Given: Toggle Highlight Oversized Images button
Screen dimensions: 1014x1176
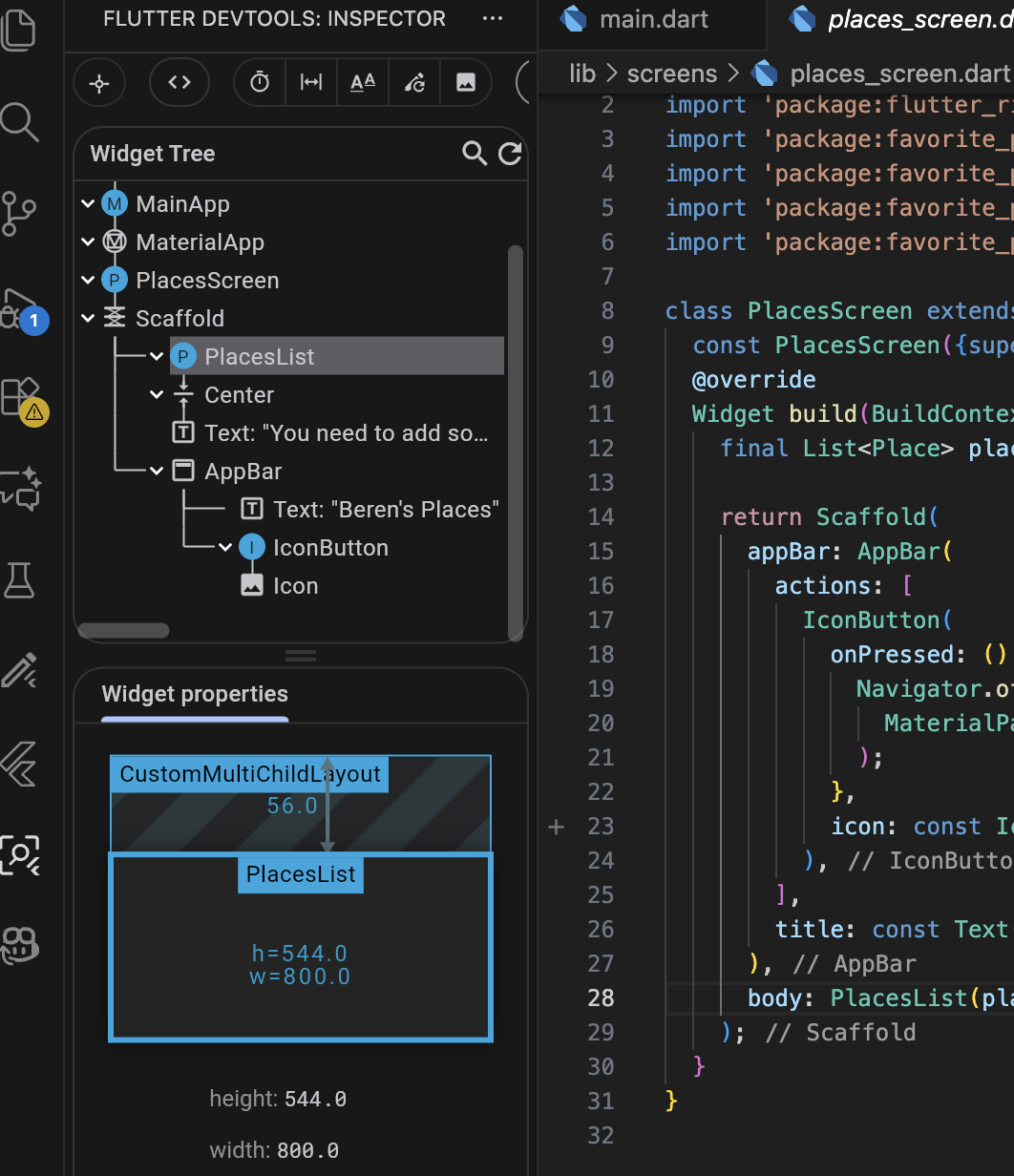Looking at the screenshot, I should tap(465, 83).
